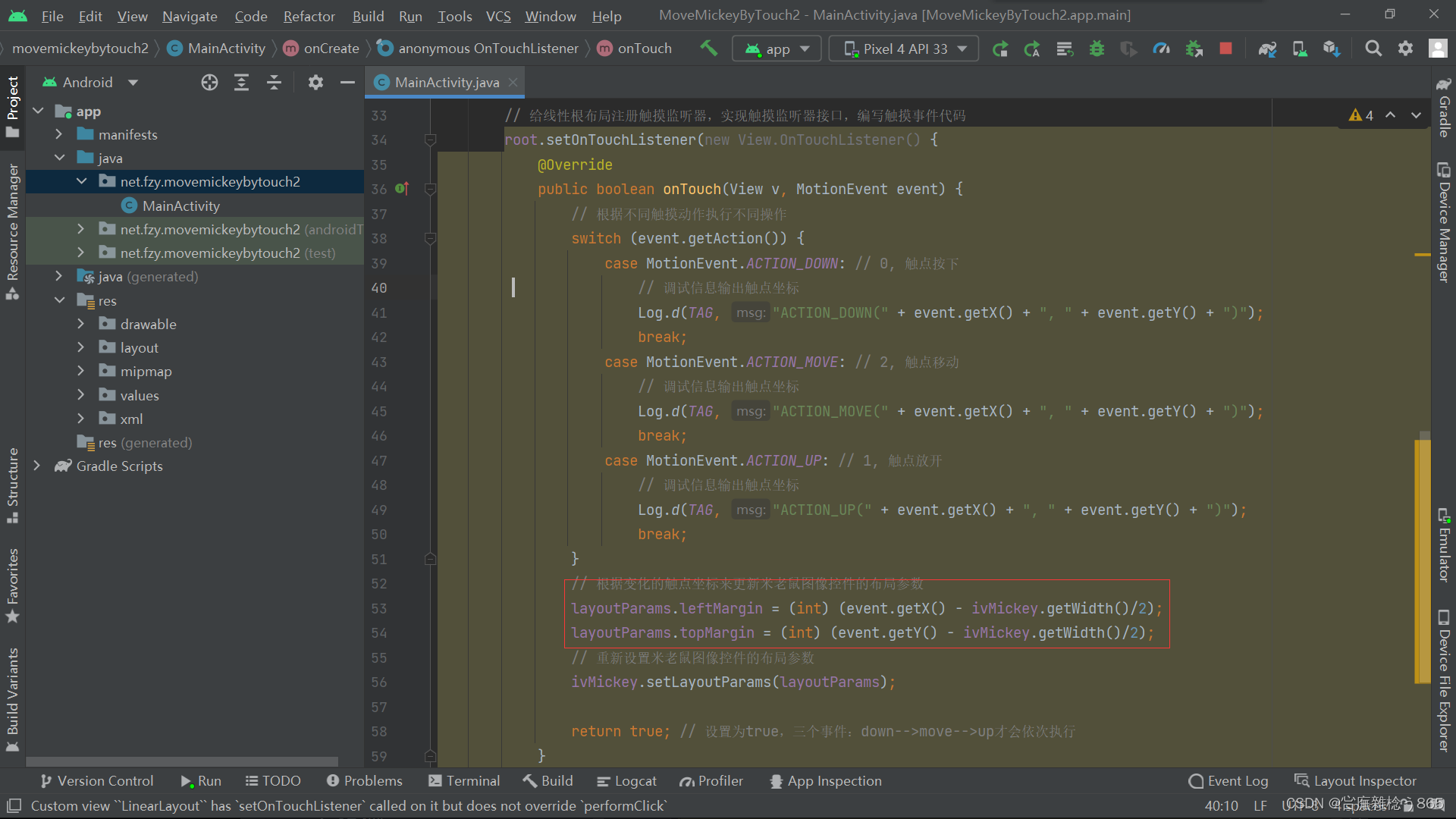Expand net.fzy.movemickeybytouch2 (test) package
This screenshot has height=819, width=1456.
point(81,253)
